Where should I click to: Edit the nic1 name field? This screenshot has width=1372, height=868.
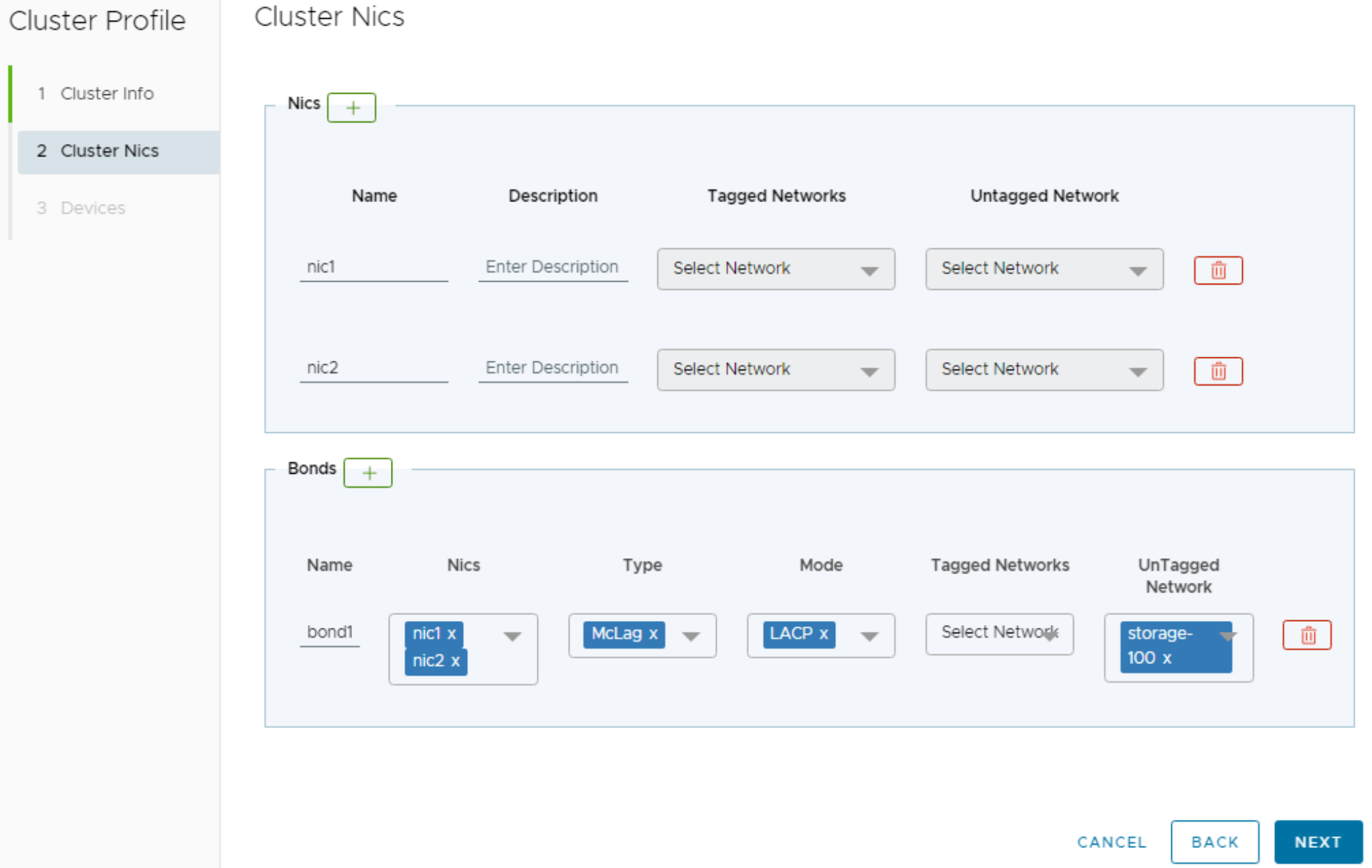(373, 268)
